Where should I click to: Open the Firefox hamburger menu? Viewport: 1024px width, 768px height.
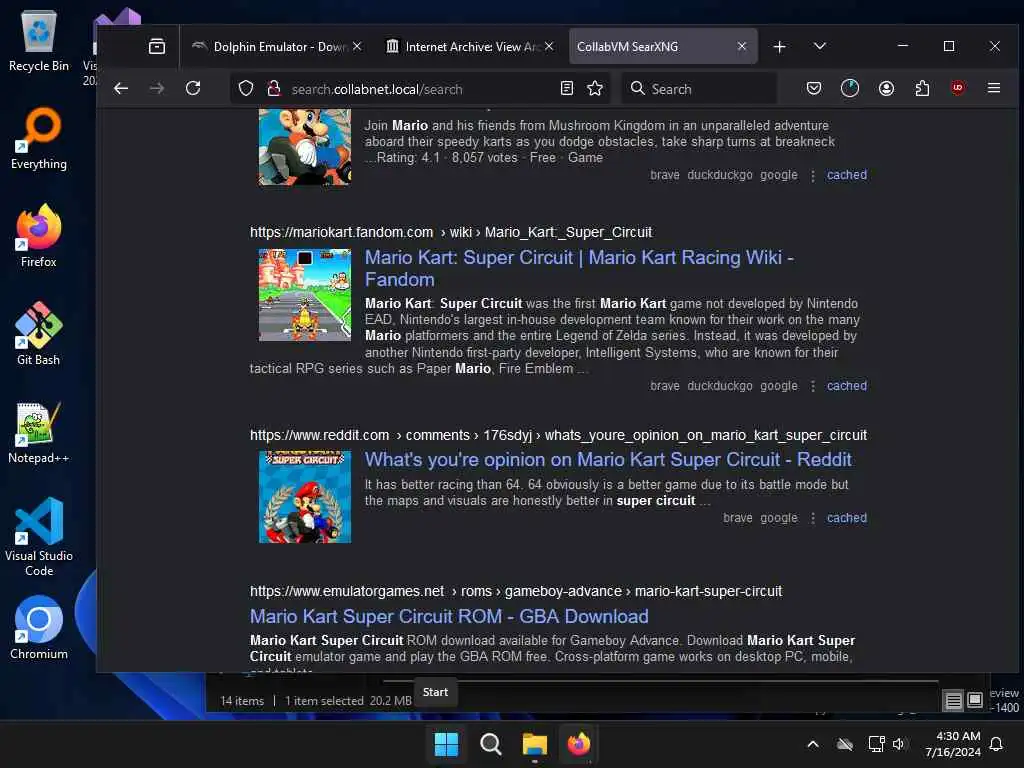(x=994, y=88)
